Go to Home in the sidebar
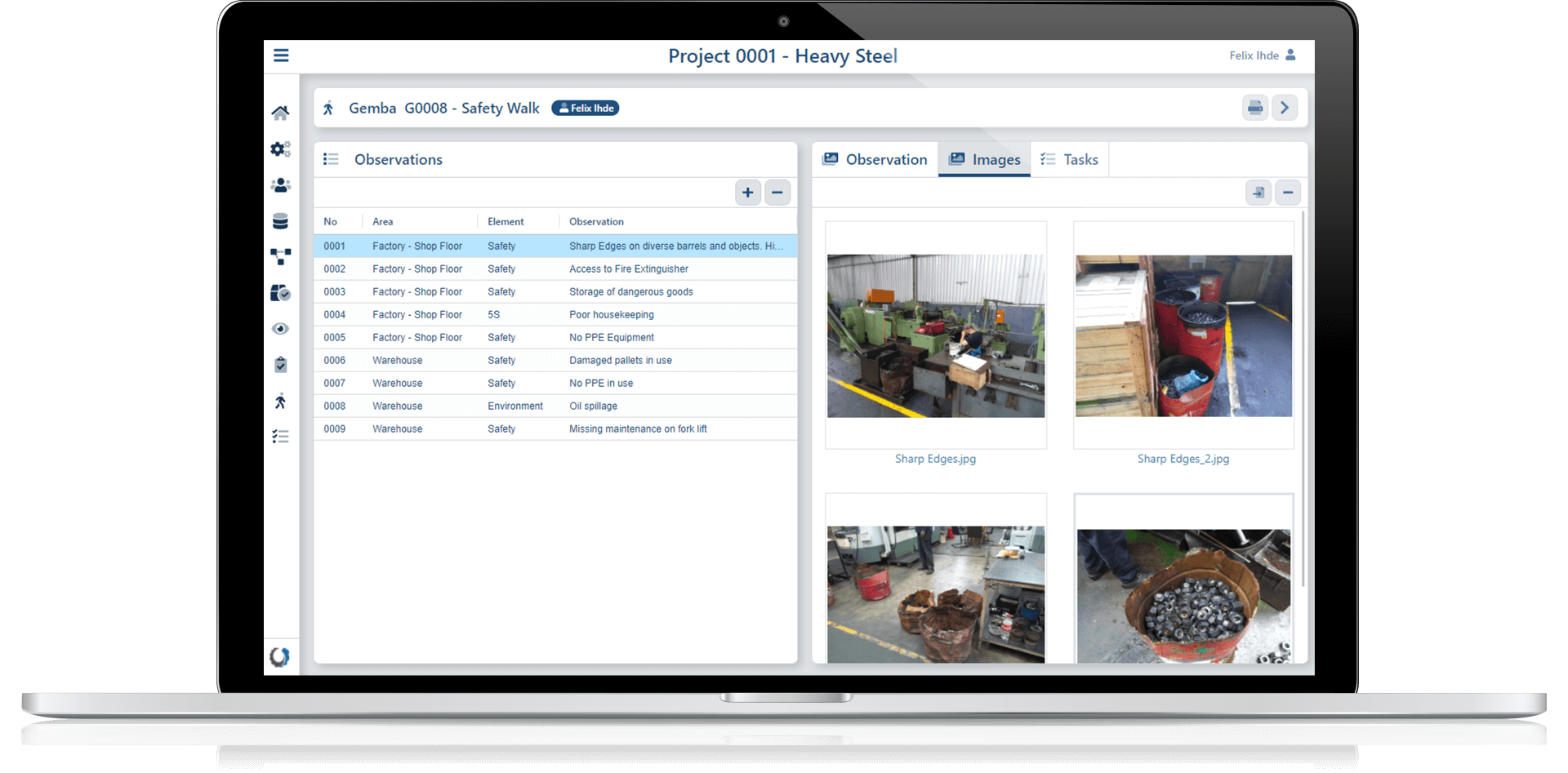 click(280, 113)
